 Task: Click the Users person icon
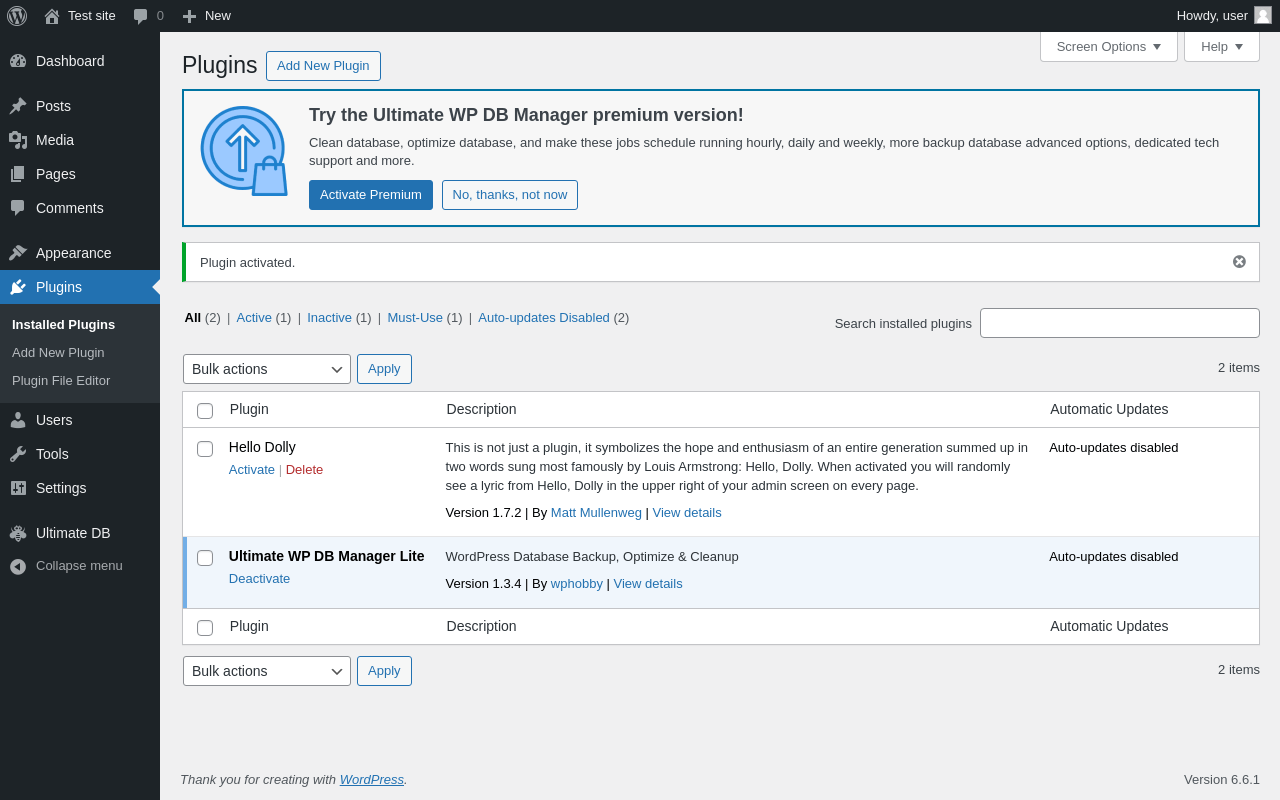(x=18, y=420)
